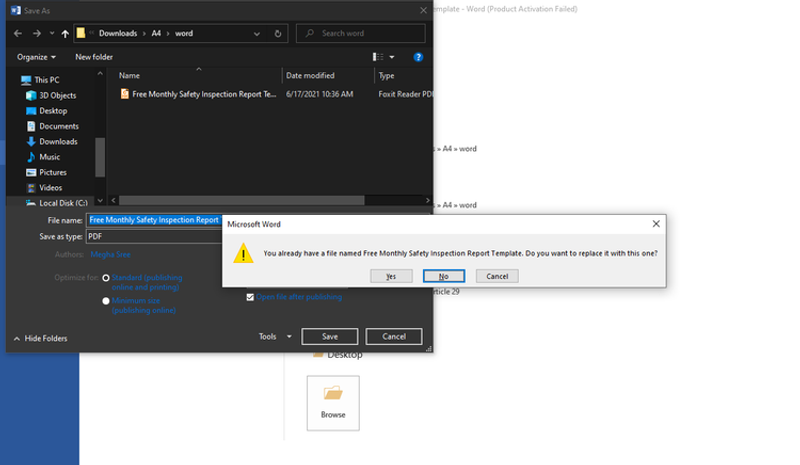Open Documents in navigation pane
Viewport: 800px width, 465px height.
[59, 126]
